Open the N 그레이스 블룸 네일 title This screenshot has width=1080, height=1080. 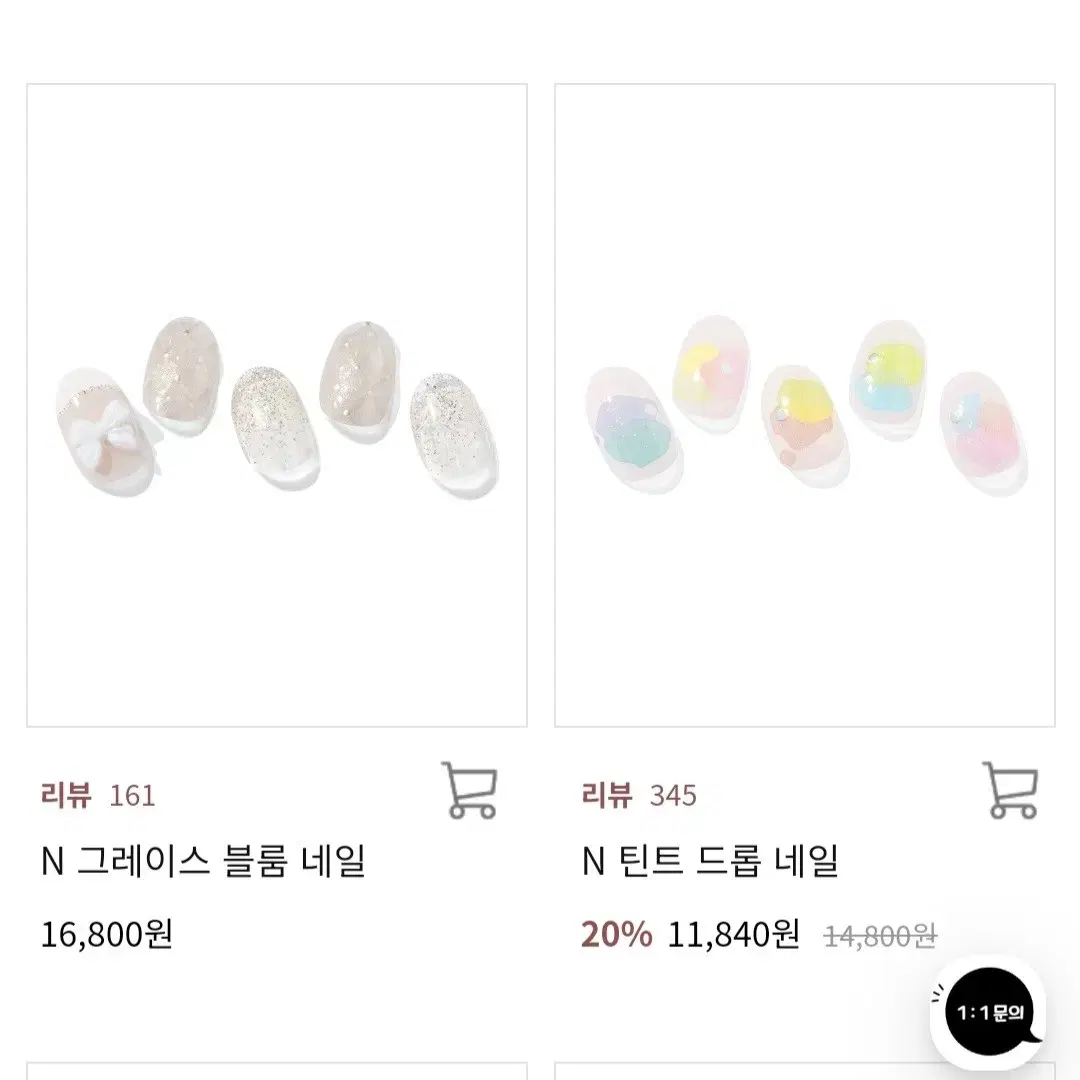(x=203, y=860)
